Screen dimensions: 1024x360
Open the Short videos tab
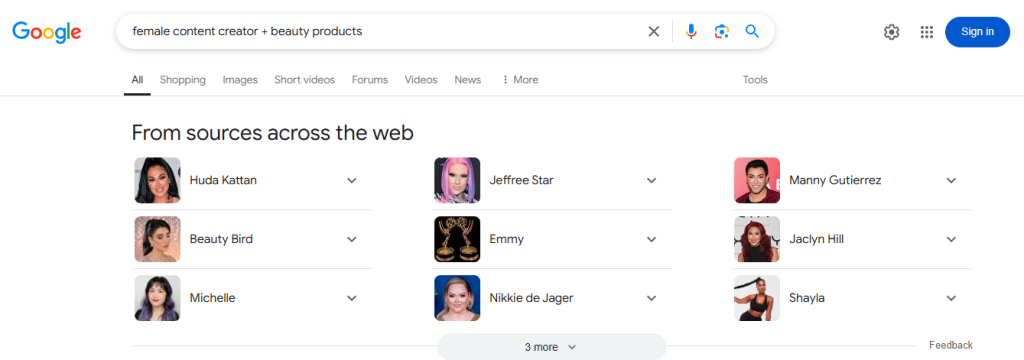[304, 80]
